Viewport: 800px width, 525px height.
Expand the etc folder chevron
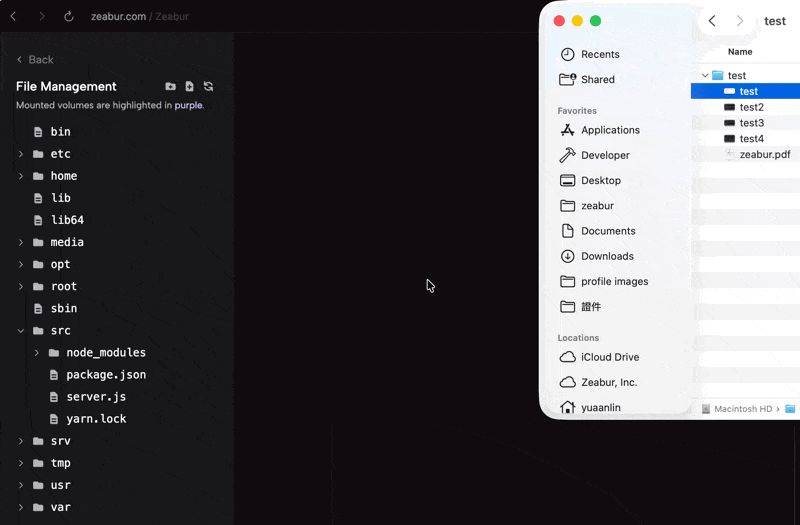point(21,154)
